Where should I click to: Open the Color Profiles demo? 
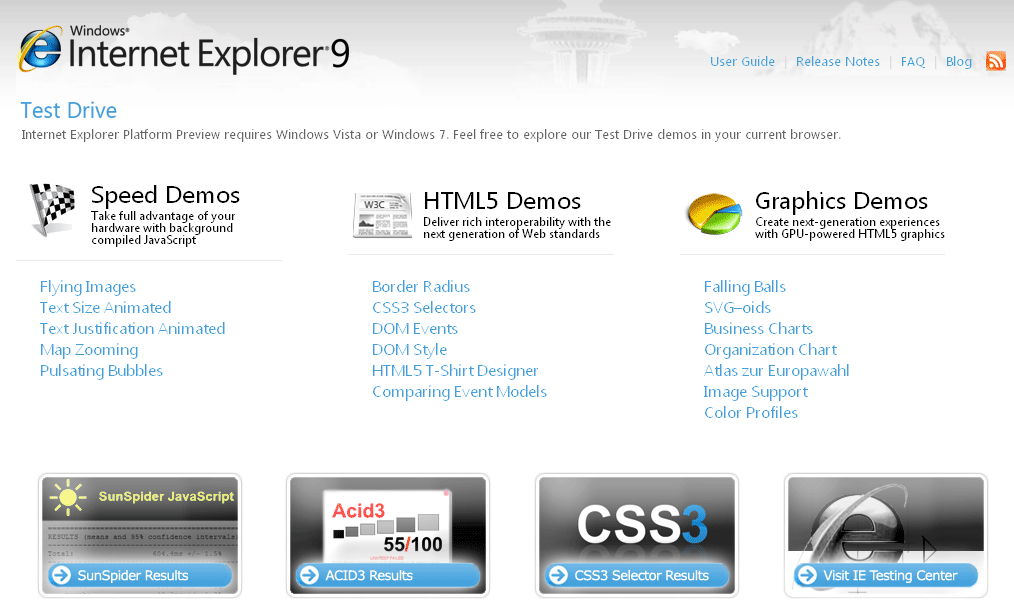[751, 413]
